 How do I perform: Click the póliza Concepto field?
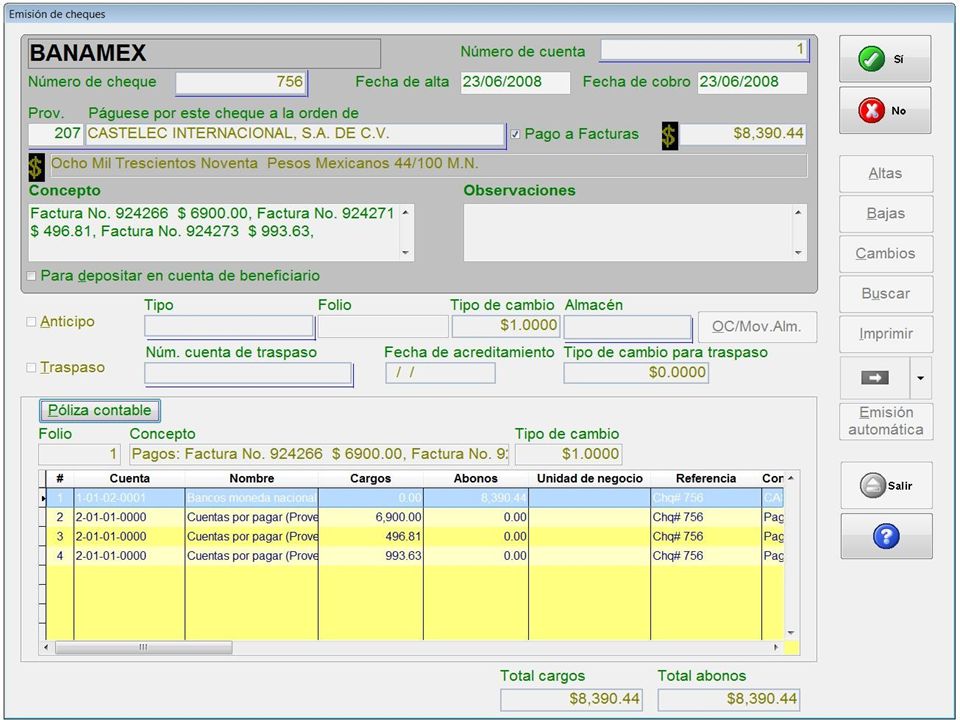pos(319,454)
